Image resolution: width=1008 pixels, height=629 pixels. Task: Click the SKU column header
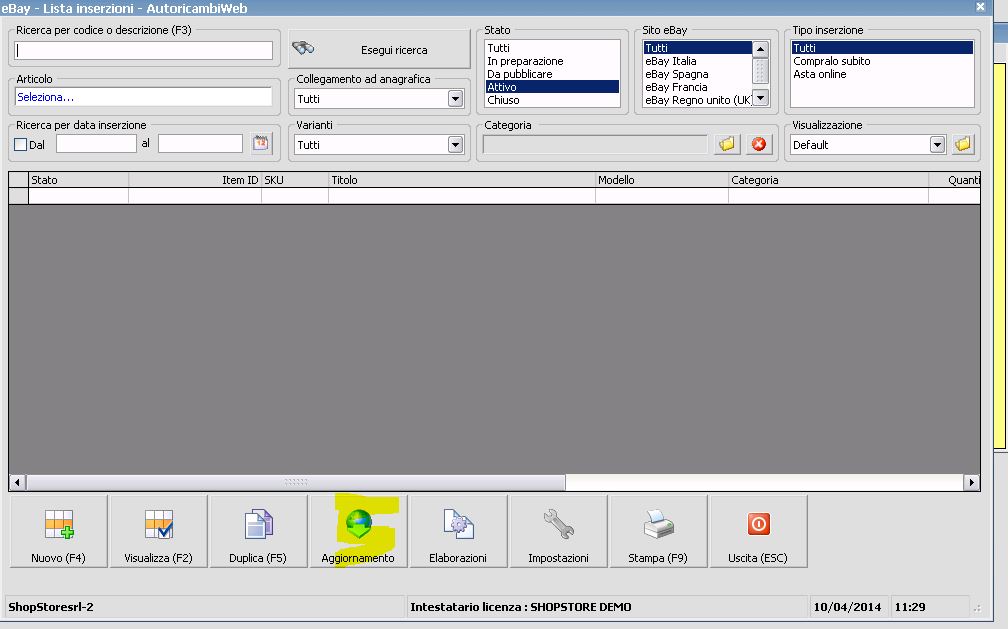point(295,180)
